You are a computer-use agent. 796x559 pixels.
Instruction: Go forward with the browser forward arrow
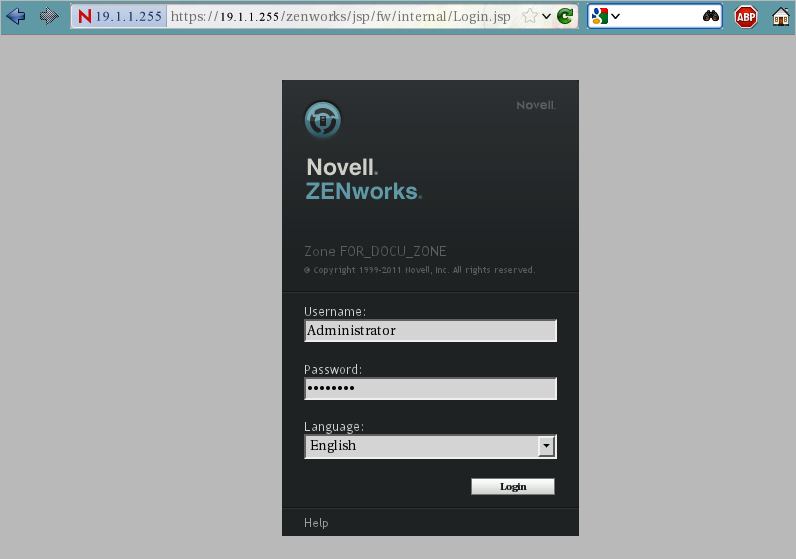click(x=49, y=16)
